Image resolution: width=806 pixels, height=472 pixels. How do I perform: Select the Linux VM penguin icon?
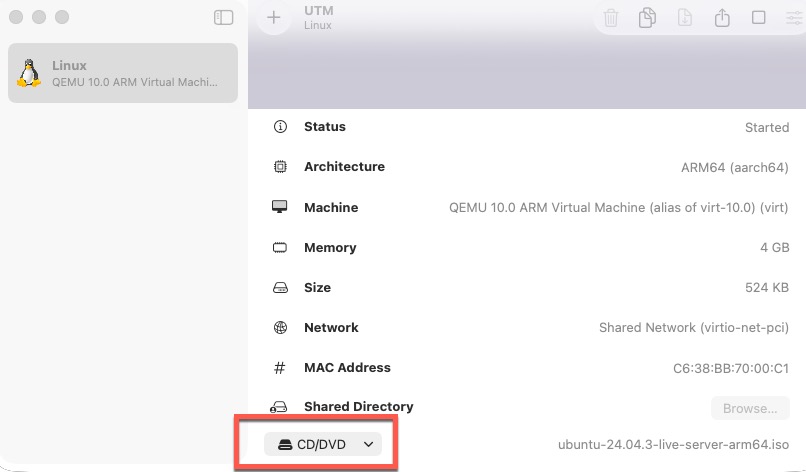pos(29,73)
